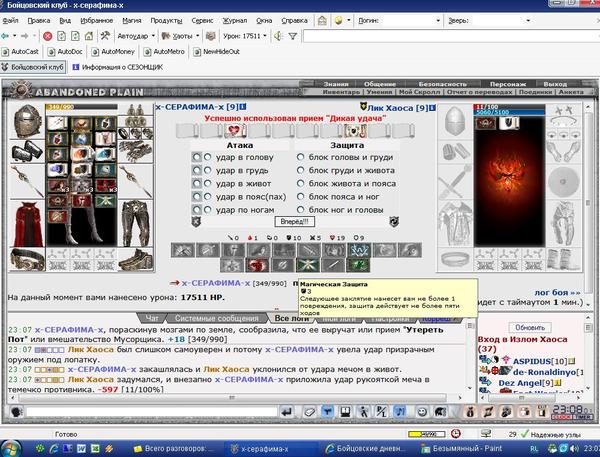Viewport: 600px width, 457px height.
Task: Open the funnel filter icon in toolbar
Action: (293, 36)
